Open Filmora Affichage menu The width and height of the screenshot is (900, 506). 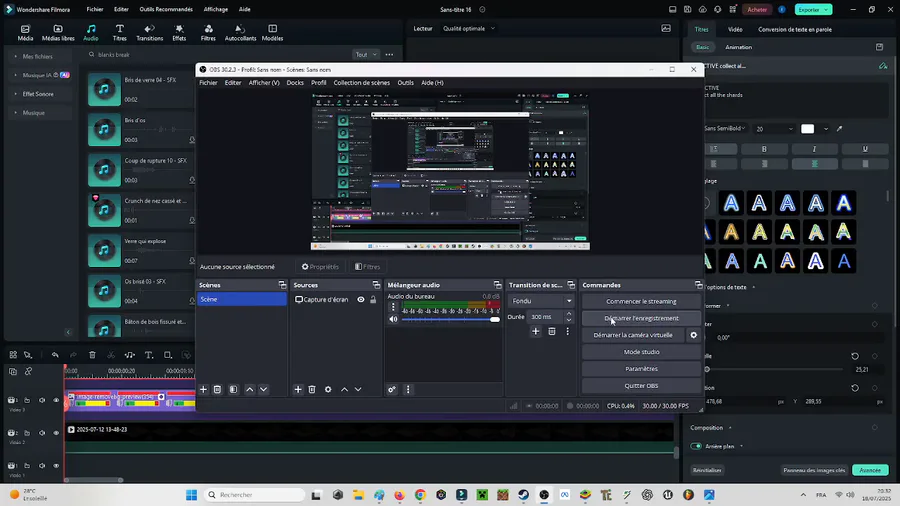216,9
